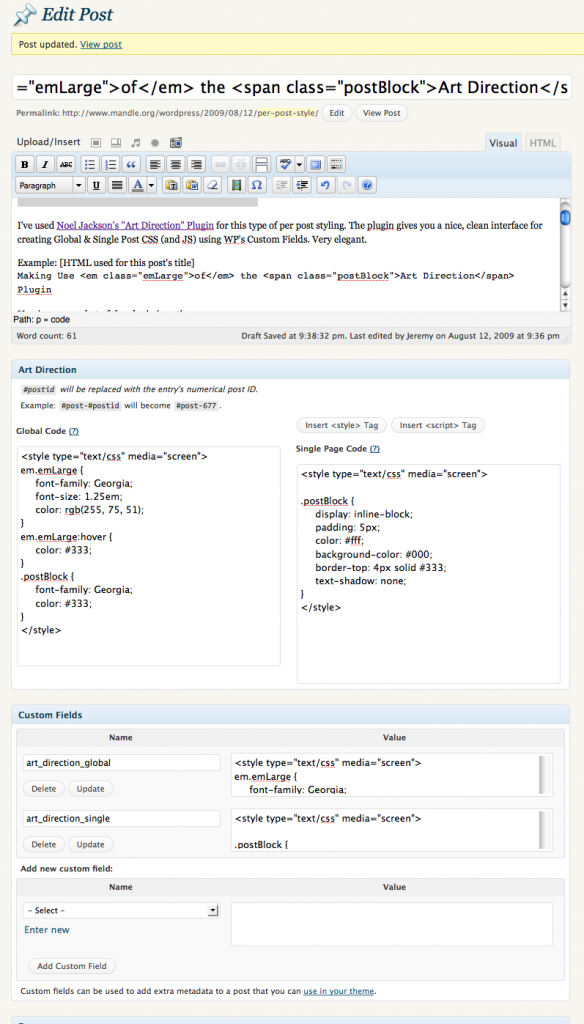
Task: Click the art_direction_single name field
Action: (122, 818)
